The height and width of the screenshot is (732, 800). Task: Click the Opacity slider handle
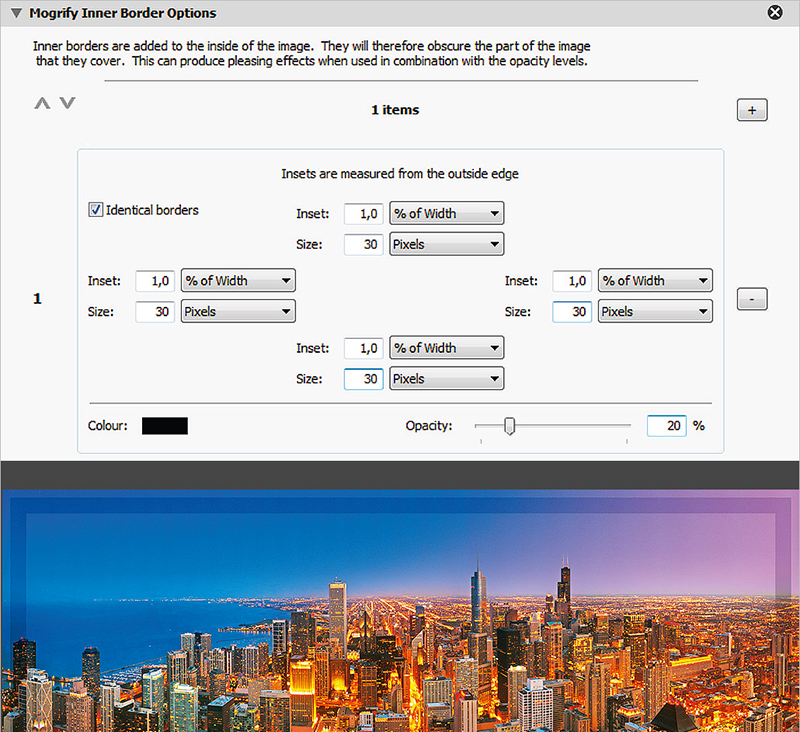point(510,426)
